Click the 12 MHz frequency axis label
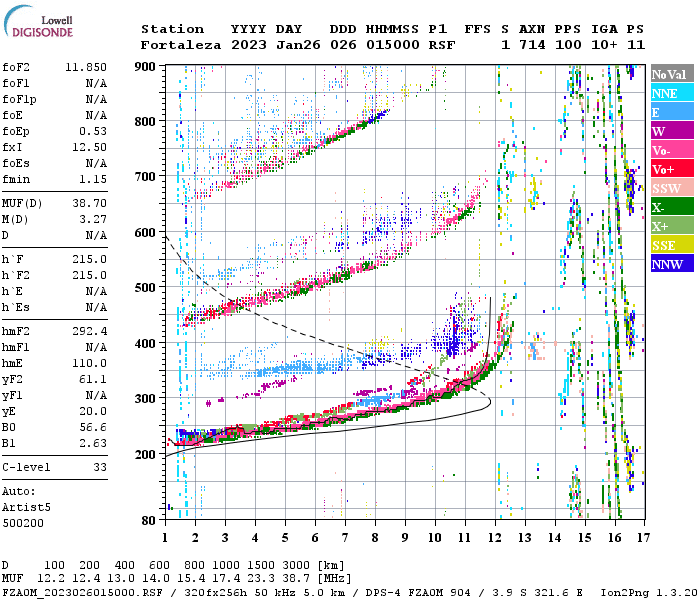Image resolution: width=700 pixels, height=600 pixels. pos(495,538)
